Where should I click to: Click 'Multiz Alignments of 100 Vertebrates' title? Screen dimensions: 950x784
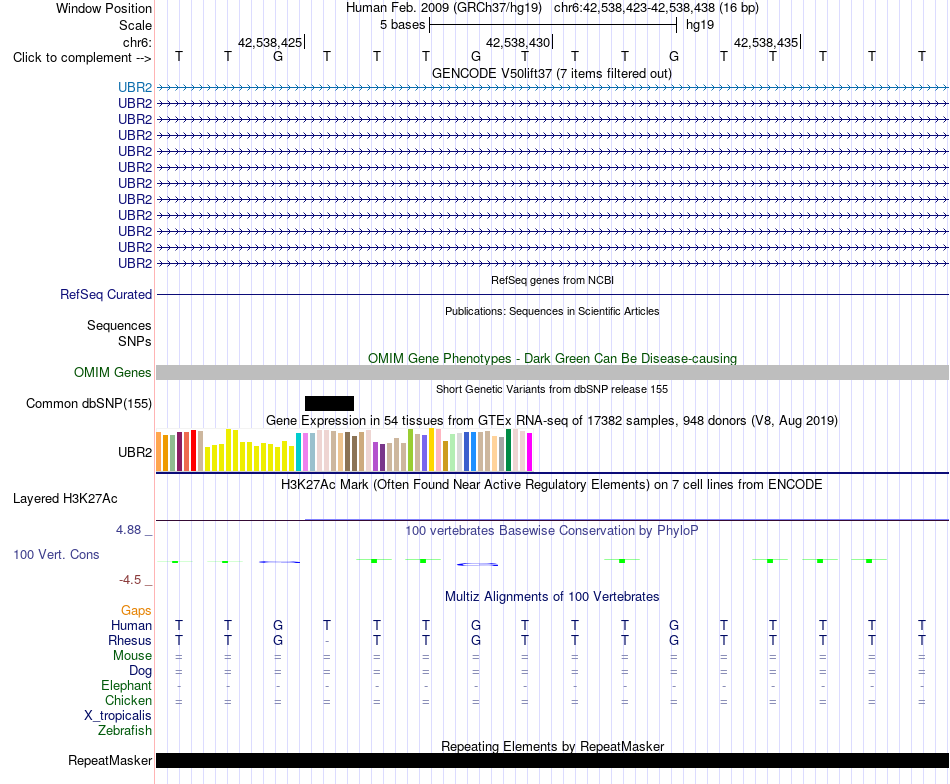[551, 597]
